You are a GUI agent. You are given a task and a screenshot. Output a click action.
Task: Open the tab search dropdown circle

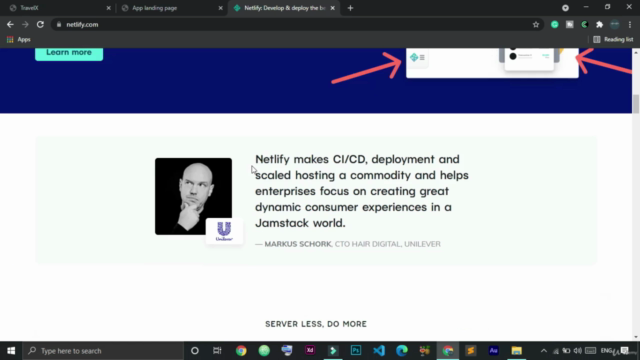pyautogui.click(x=565, y=8)
